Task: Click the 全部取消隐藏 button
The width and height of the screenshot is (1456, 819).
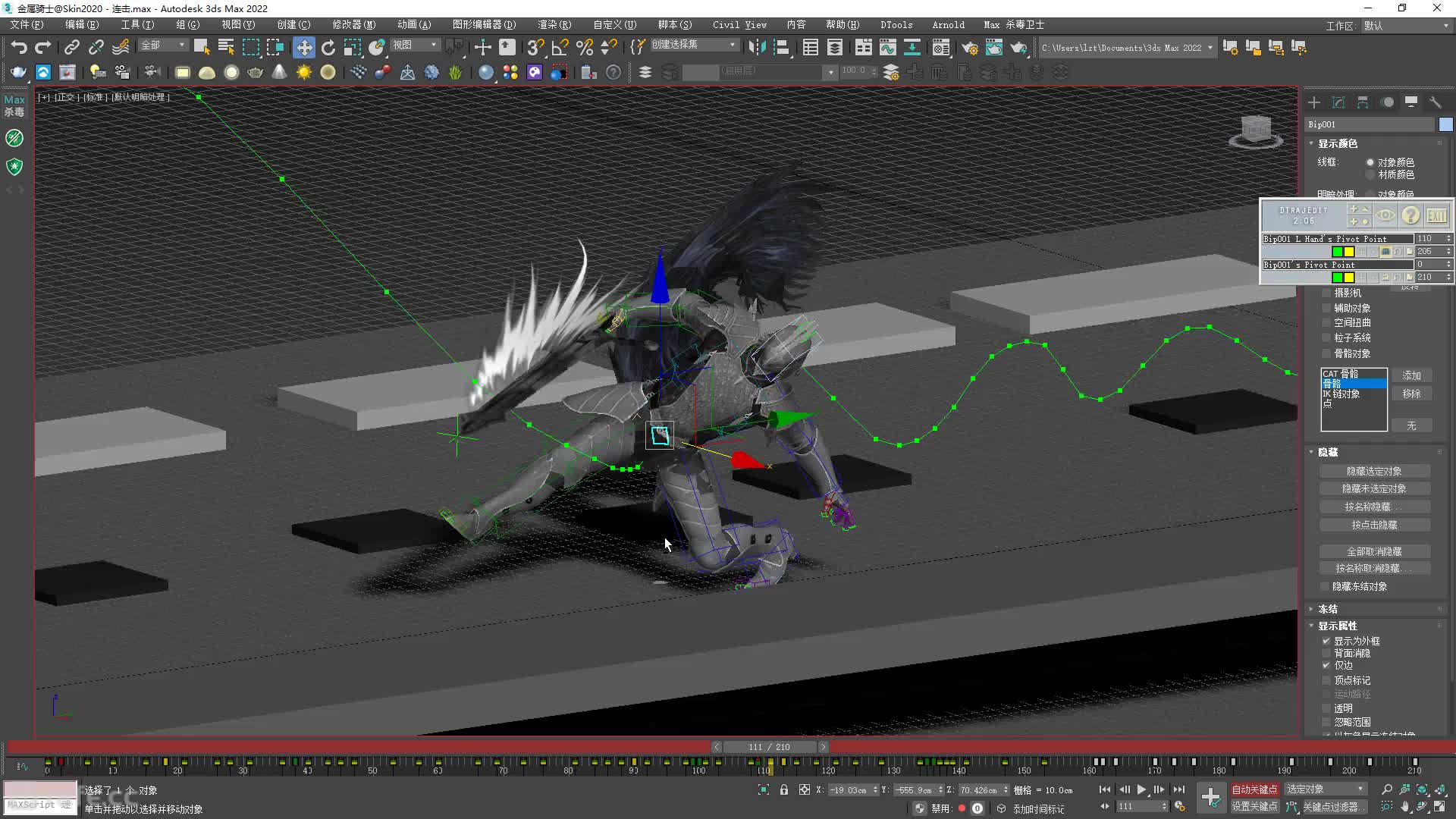Action: click(x=1375, y=551)
